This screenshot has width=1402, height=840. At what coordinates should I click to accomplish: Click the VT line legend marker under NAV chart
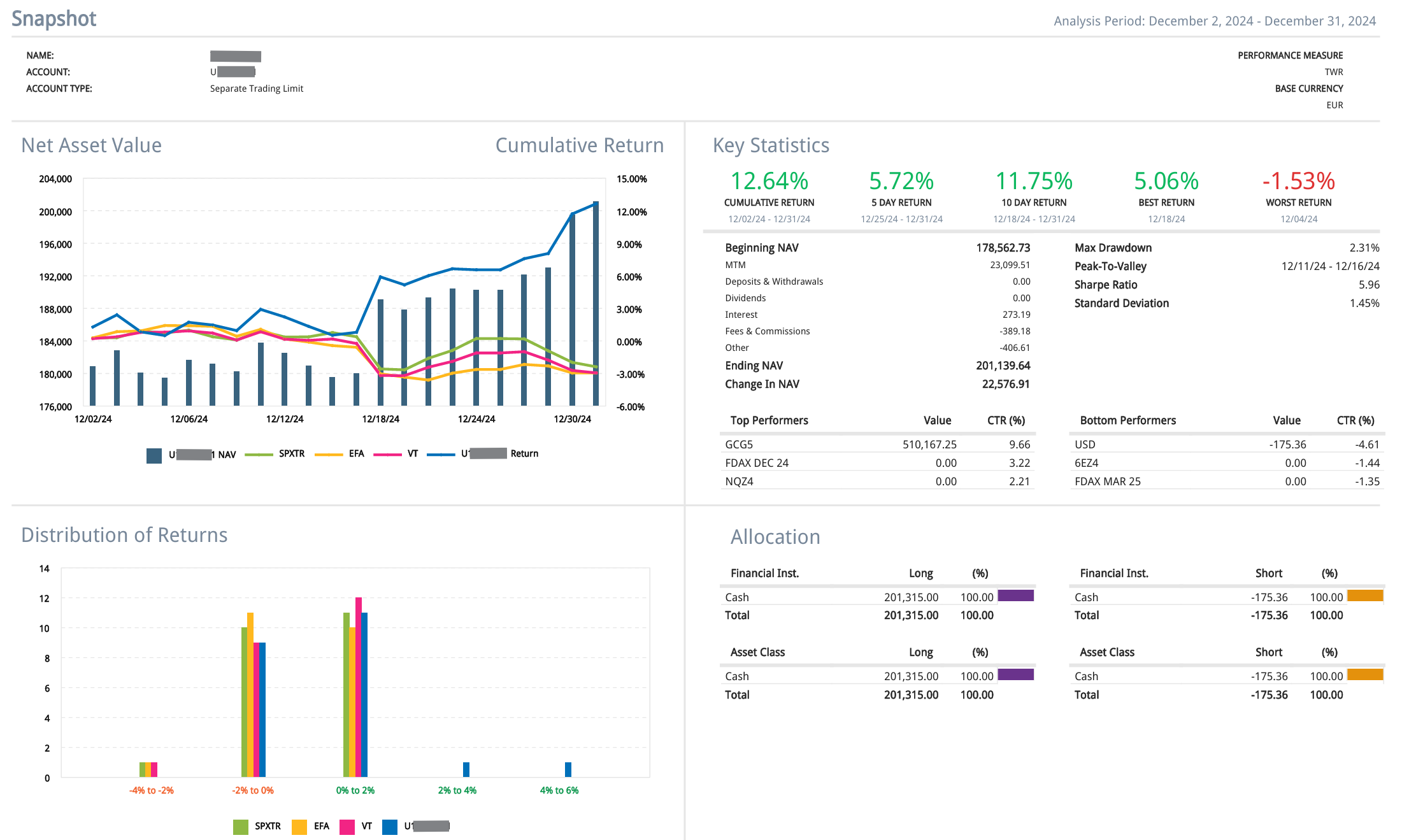(387, 455)
